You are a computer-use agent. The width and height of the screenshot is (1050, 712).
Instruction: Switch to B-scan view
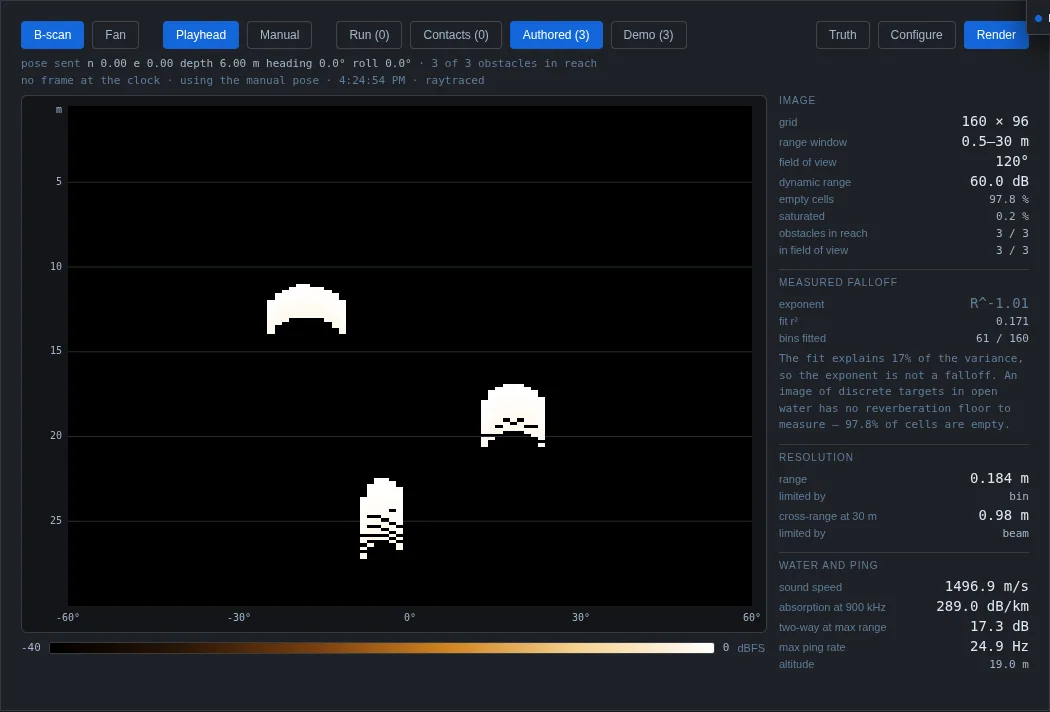[x=52, y=35]
